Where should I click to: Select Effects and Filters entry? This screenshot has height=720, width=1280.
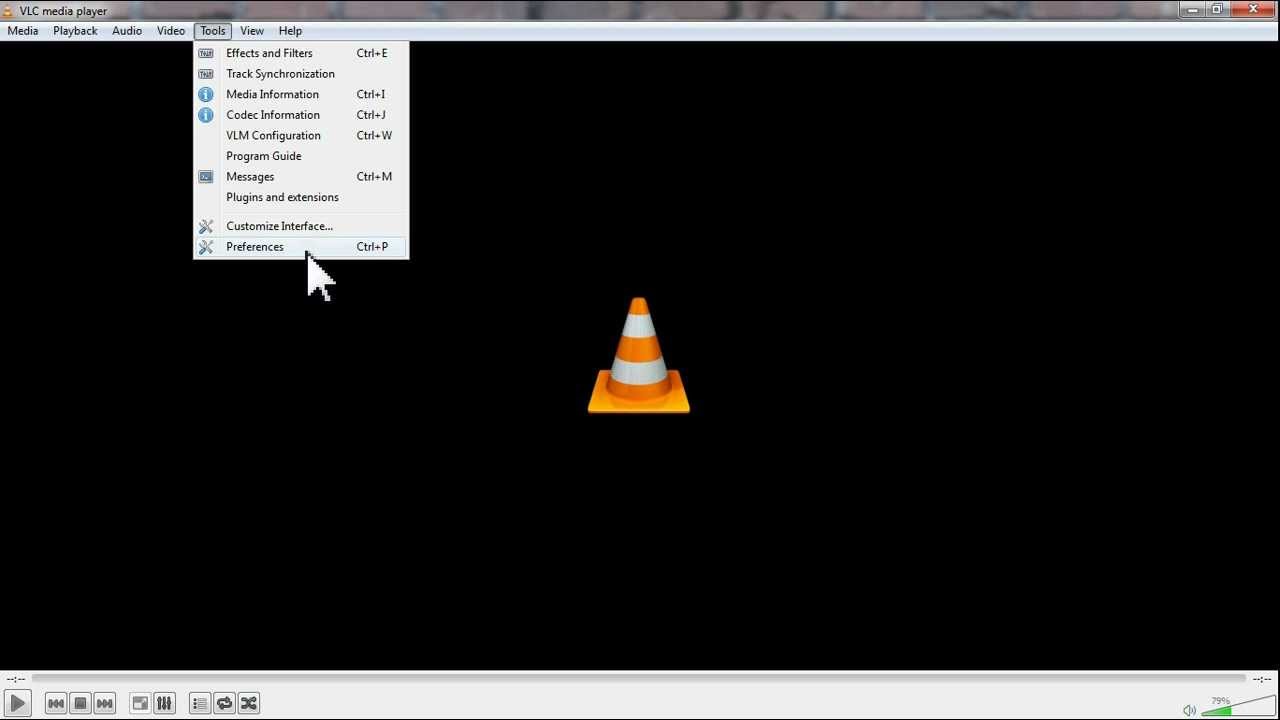pos(301,53)
